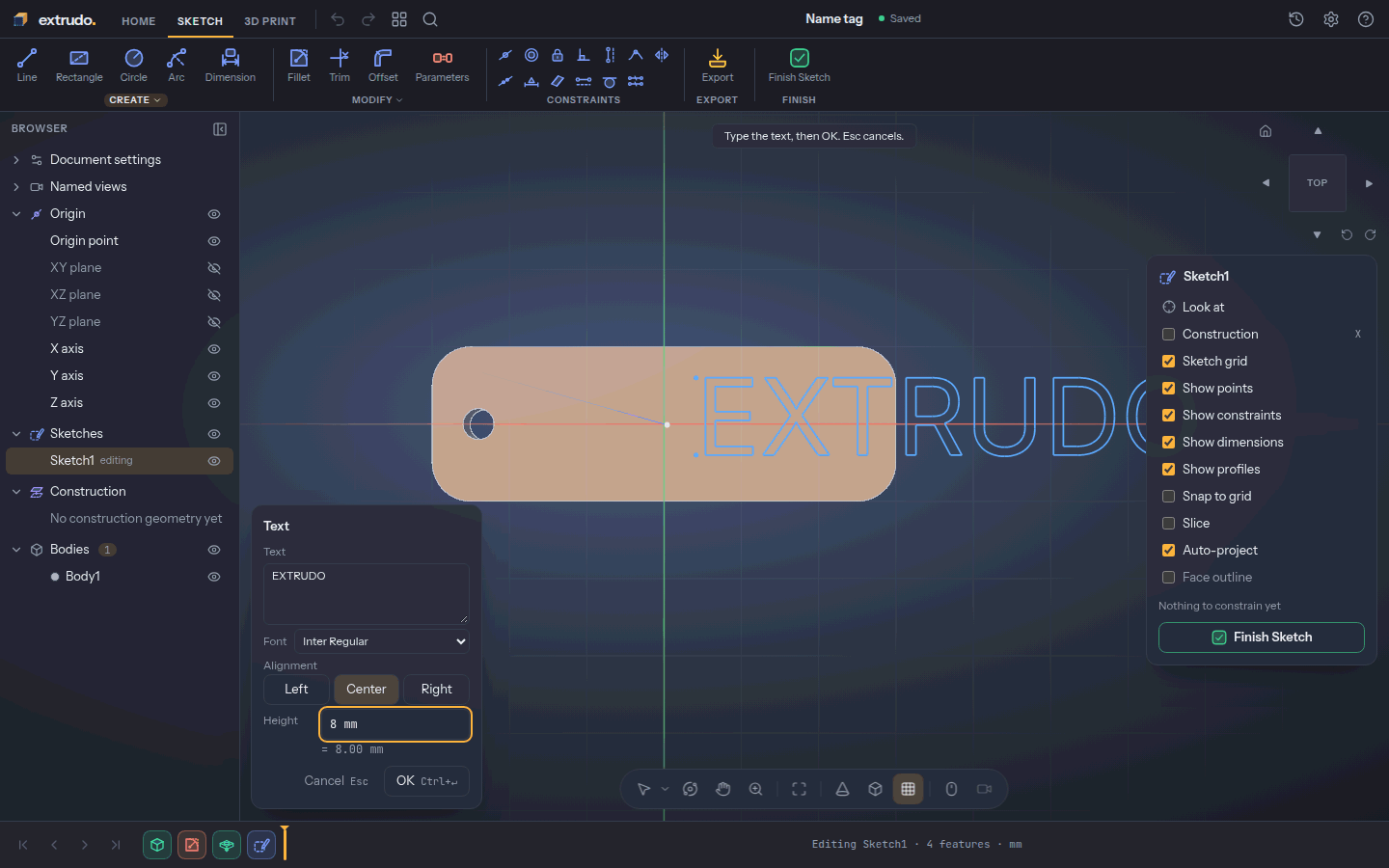Expand the Named views node

(16, 187)
